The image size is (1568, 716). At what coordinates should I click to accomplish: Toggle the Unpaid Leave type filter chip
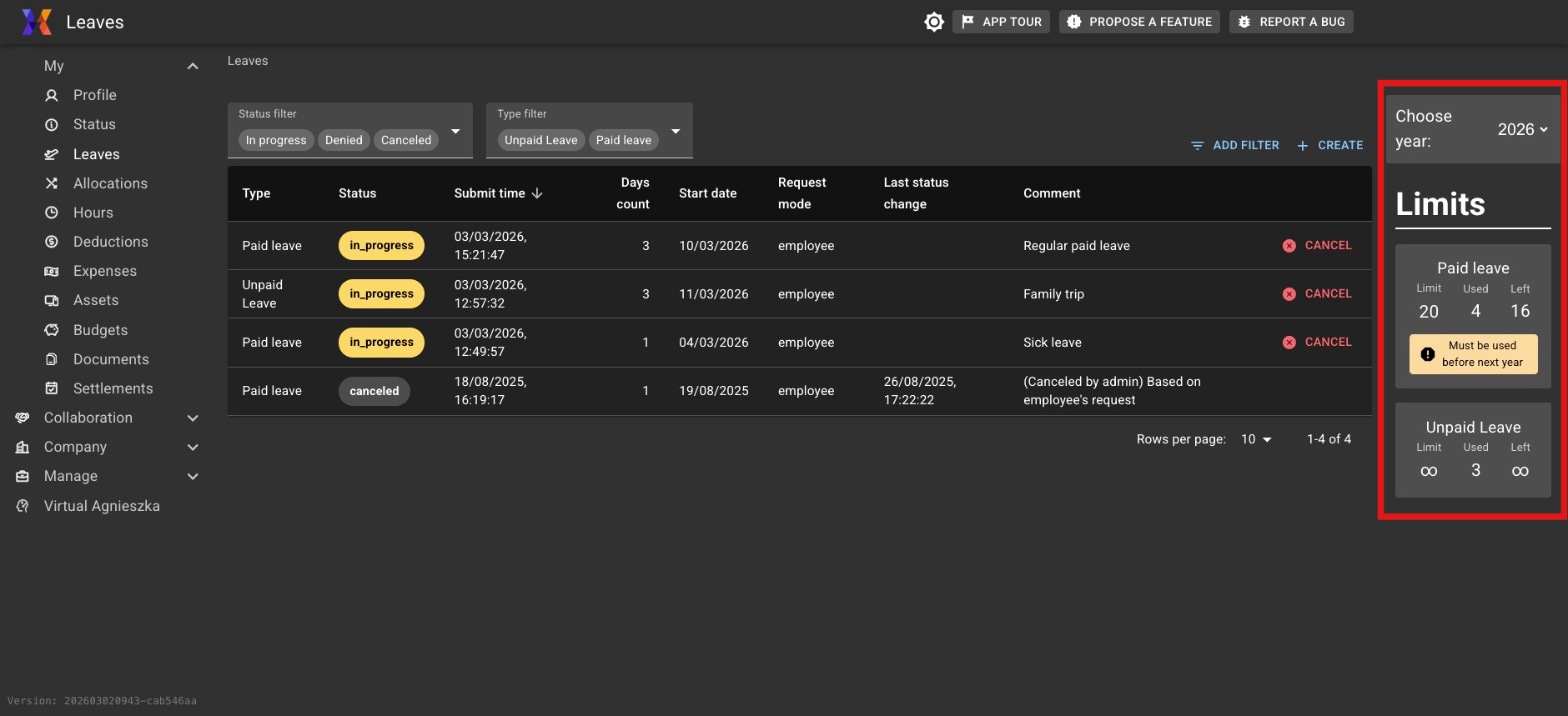point(540,140)
